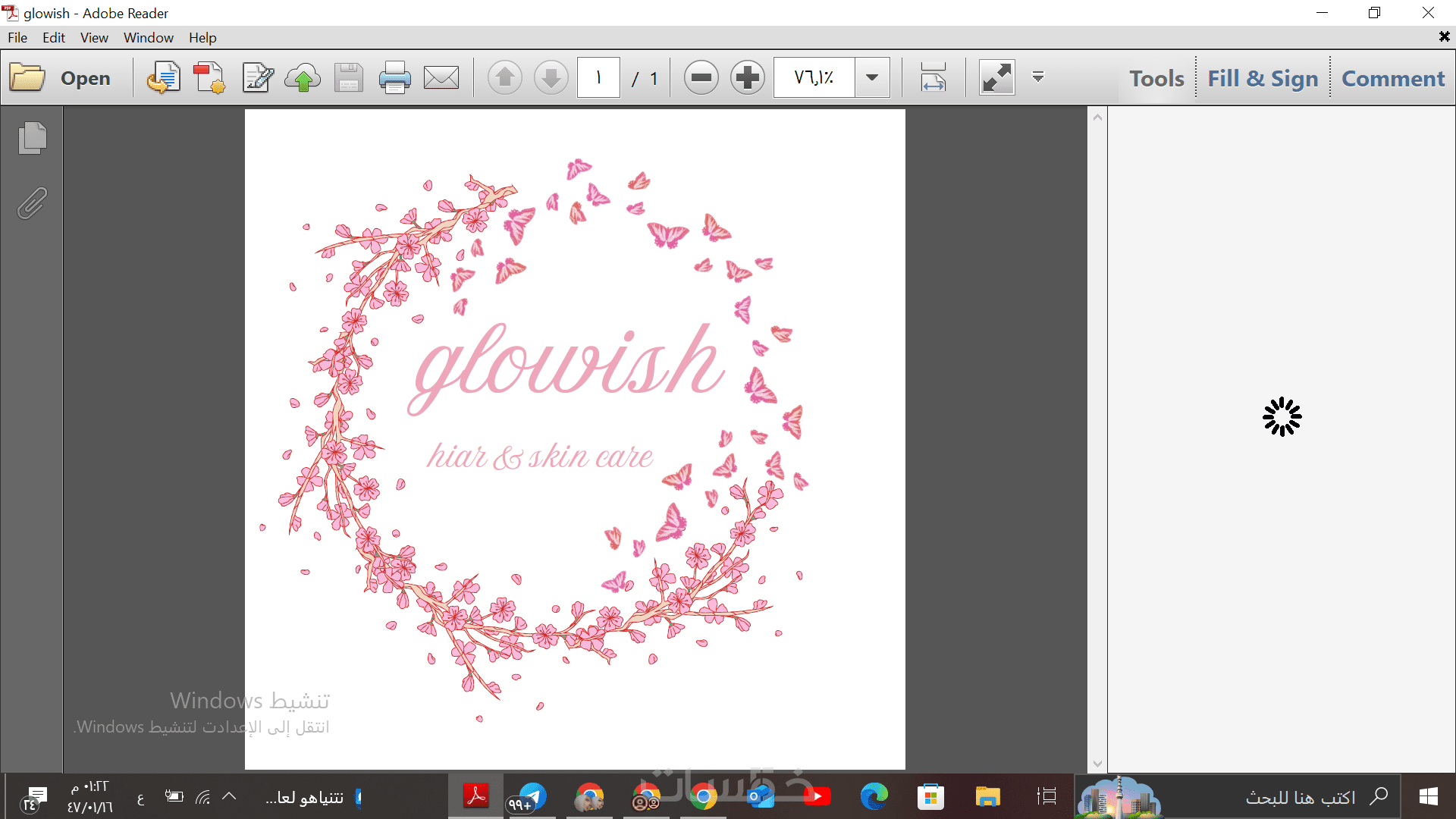Click the page number input field

point(598,77)
